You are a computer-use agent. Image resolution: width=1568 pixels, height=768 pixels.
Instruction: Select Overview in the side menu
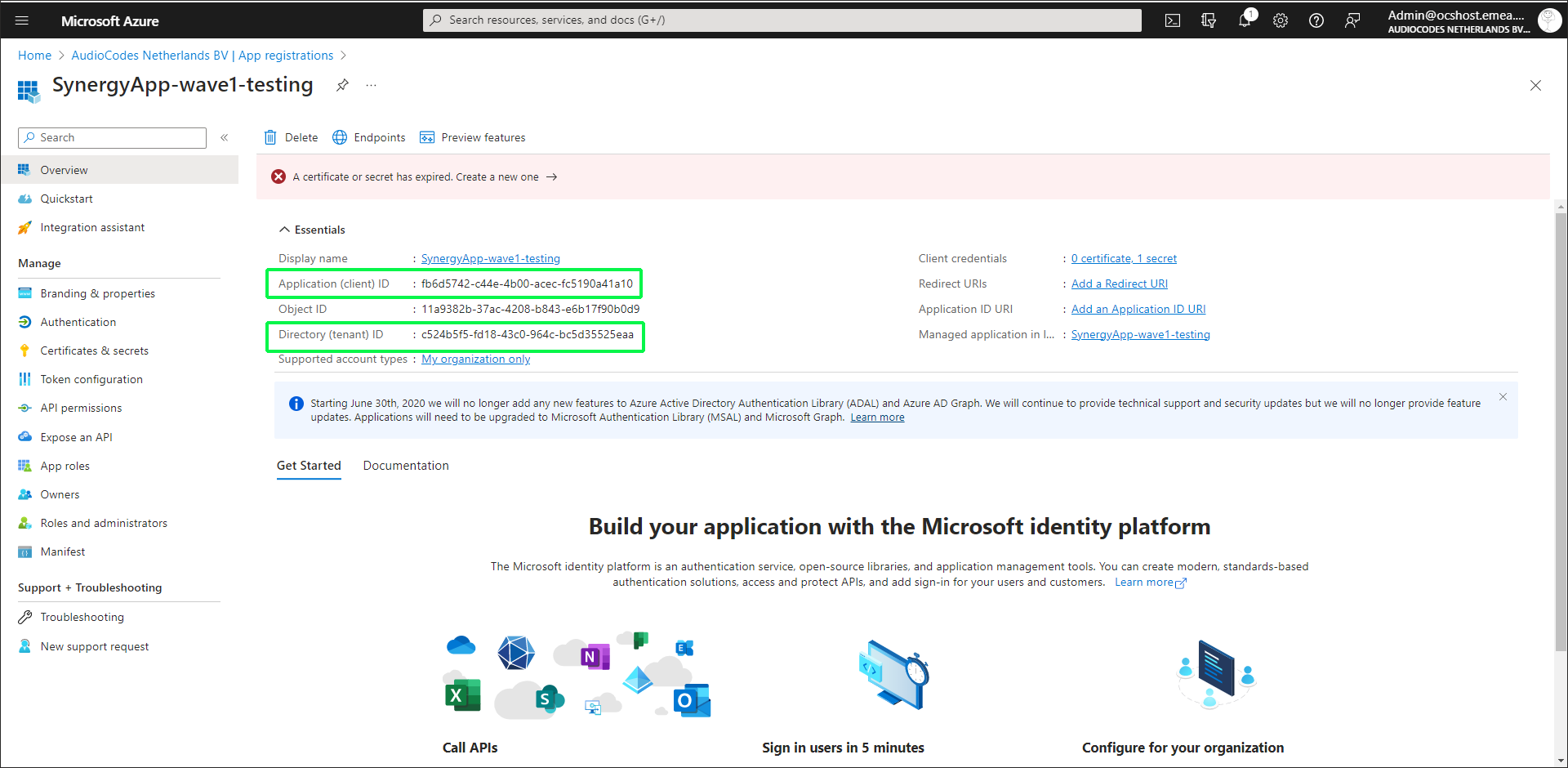[x=119, y=170]
